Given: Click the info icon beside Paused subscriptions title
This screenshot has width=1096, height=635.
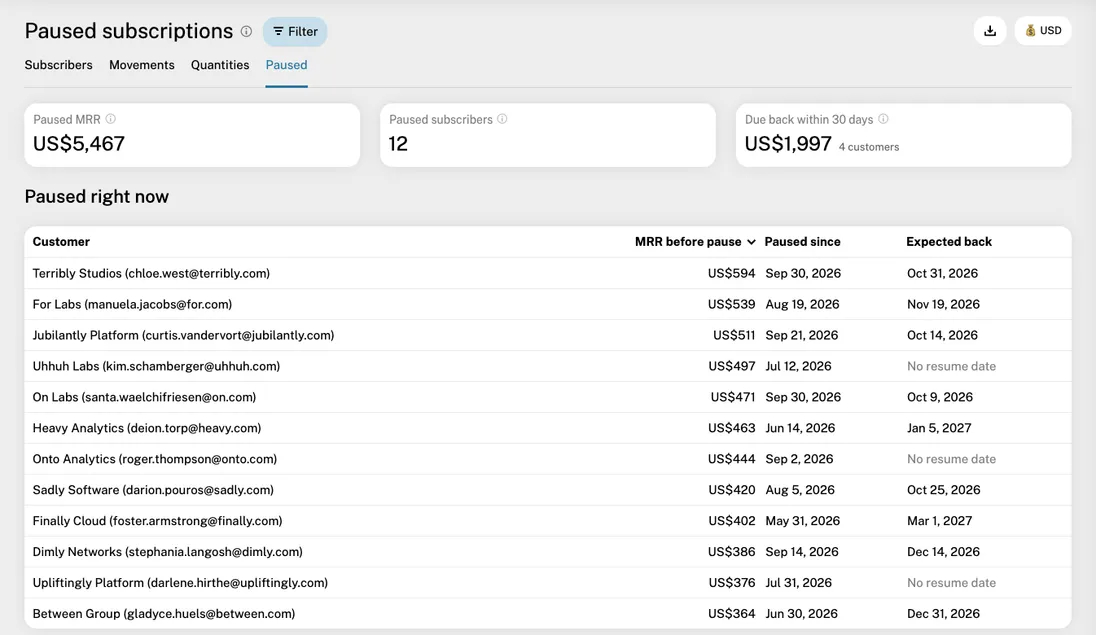Looking at the screenshot, I should (x=246, y=31).
